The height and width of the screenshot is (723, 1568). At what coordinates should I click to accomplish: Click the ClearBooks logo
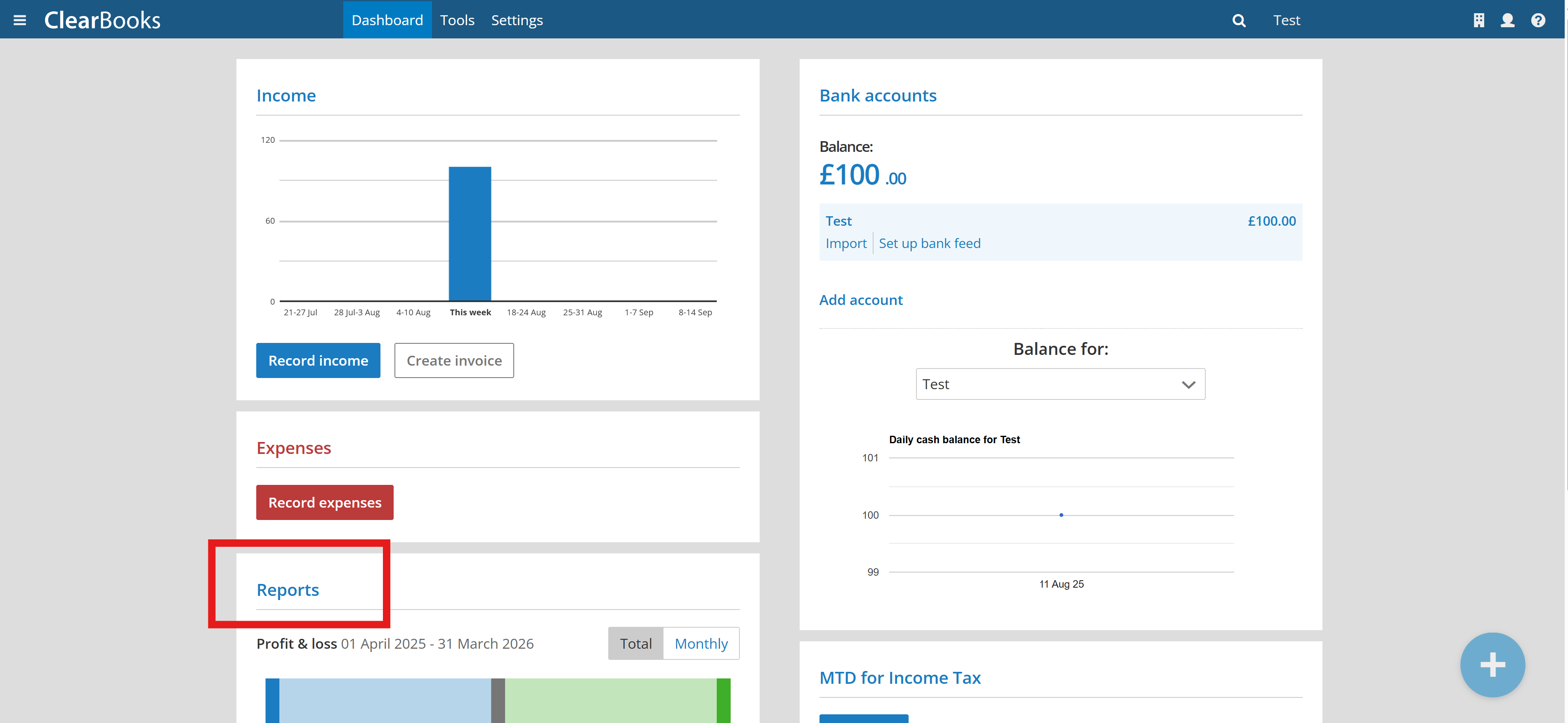click(102, 20)
